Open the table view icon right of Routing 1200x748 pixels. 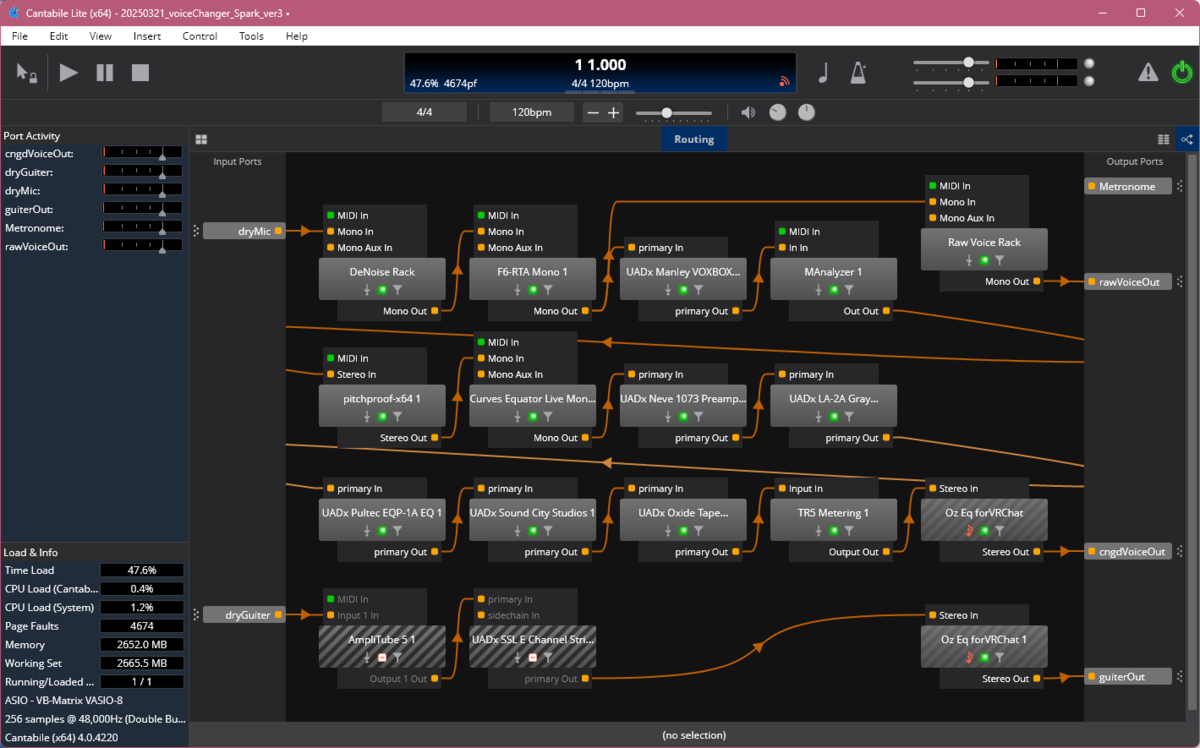point(1163,140)
